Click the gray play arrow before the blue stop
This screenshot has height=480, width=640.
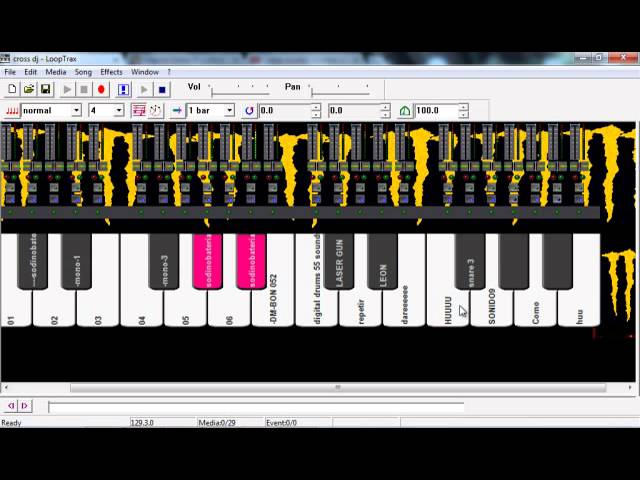tap(144, 89)
